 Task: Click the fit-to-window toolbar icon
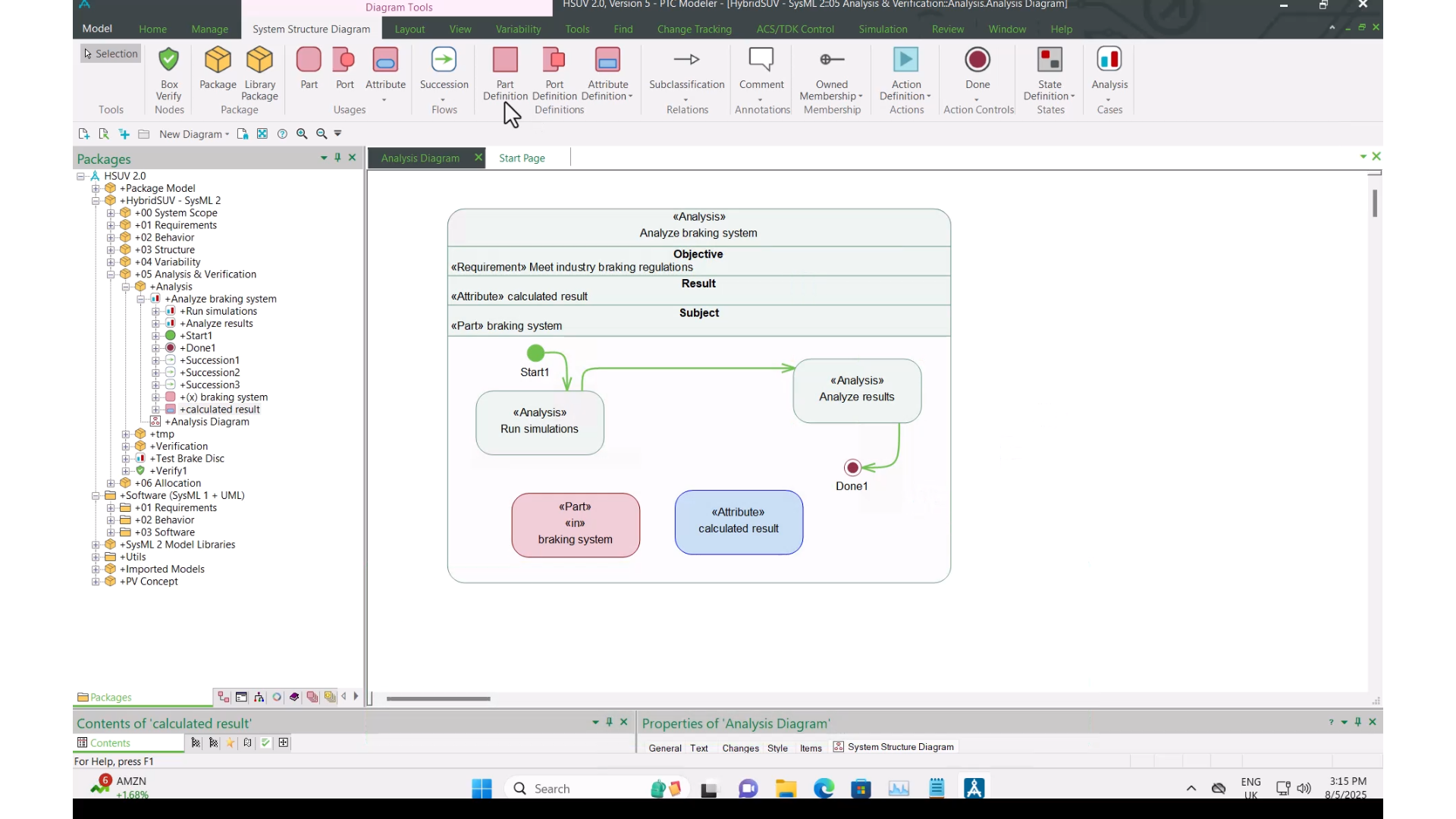pyautogui.click(x=262, y=134)
